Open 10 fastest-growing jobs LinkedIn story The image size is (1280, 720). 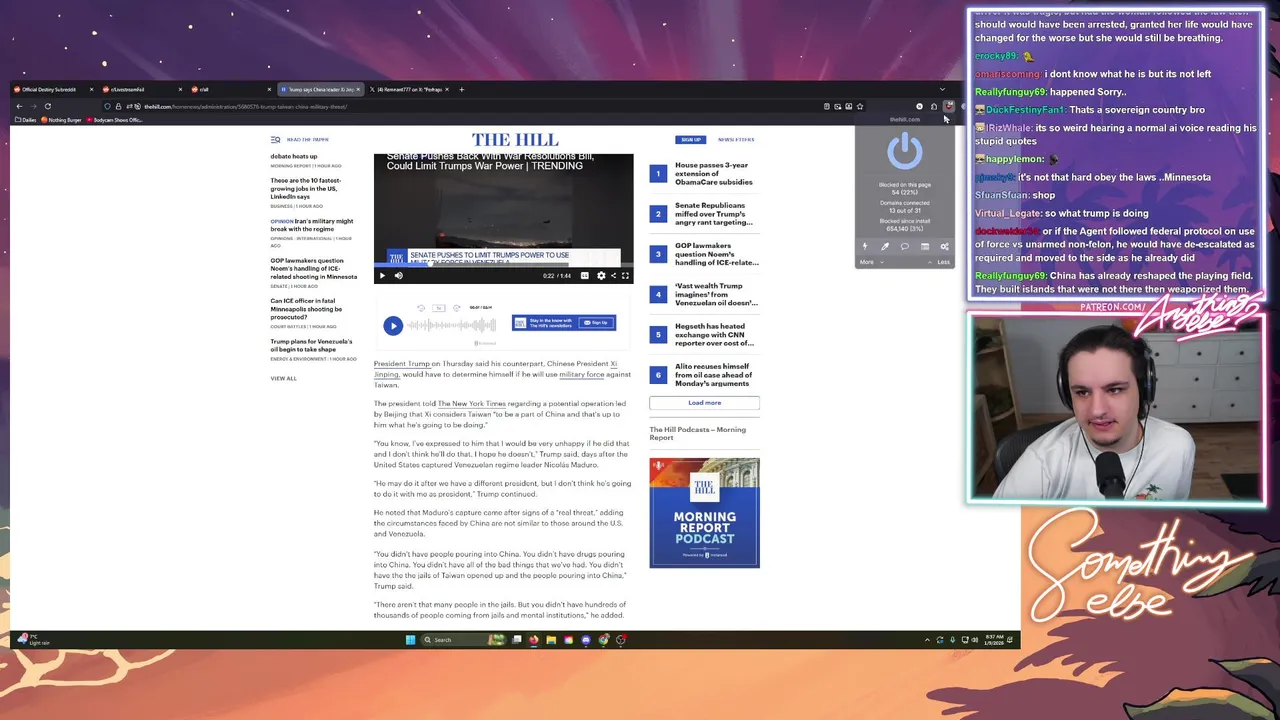(x=306, y=189)
